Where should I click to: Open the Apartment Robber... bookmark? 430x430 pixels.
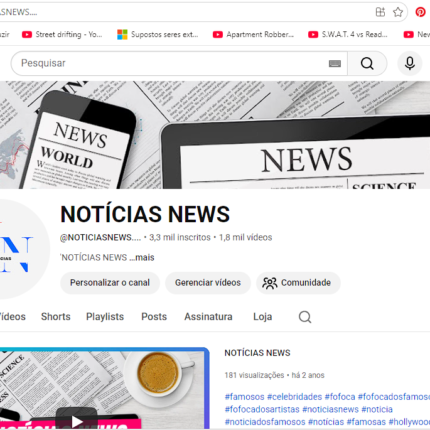(x=253, y=34)
